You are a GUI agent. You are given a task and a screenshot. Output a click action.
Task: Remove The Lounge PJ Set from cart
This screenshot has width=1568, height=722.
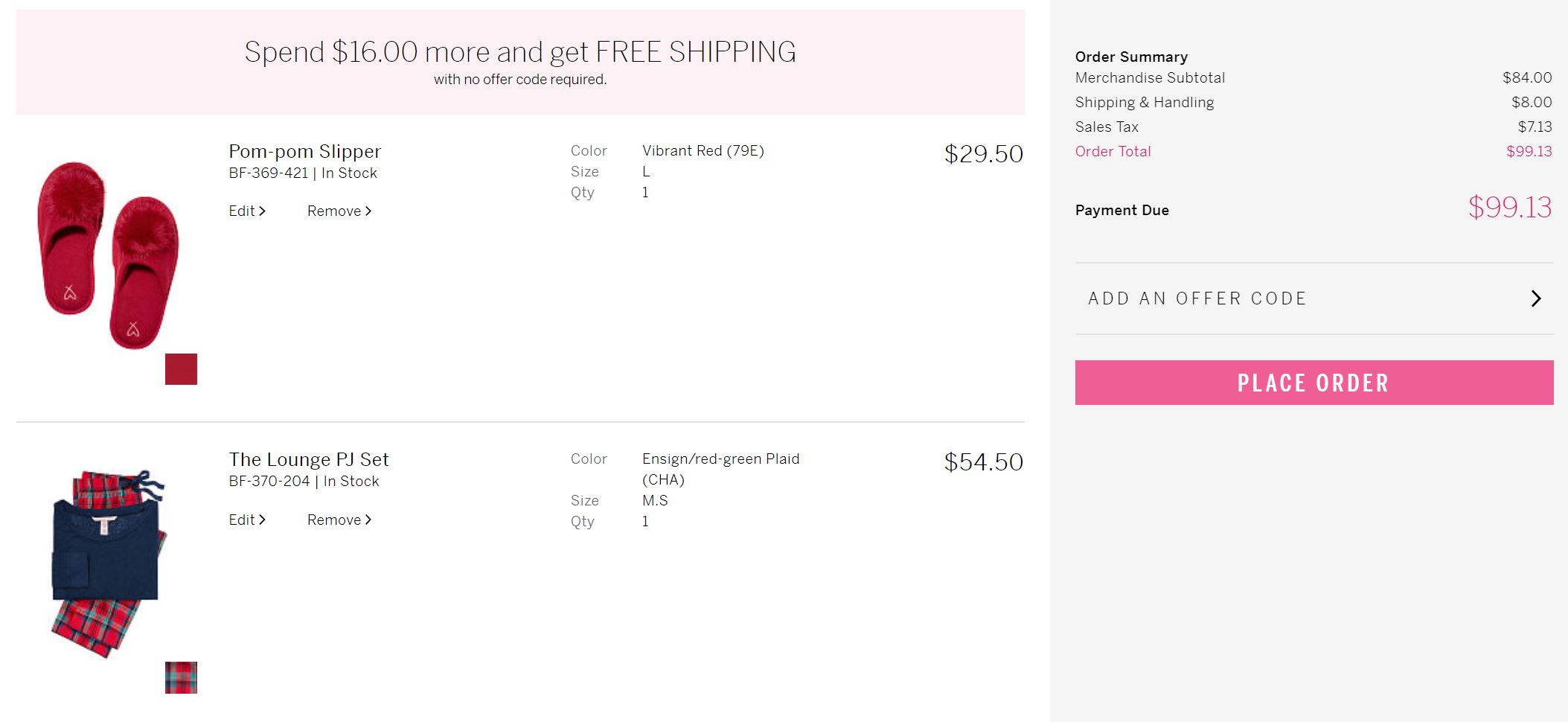[339, 520]
